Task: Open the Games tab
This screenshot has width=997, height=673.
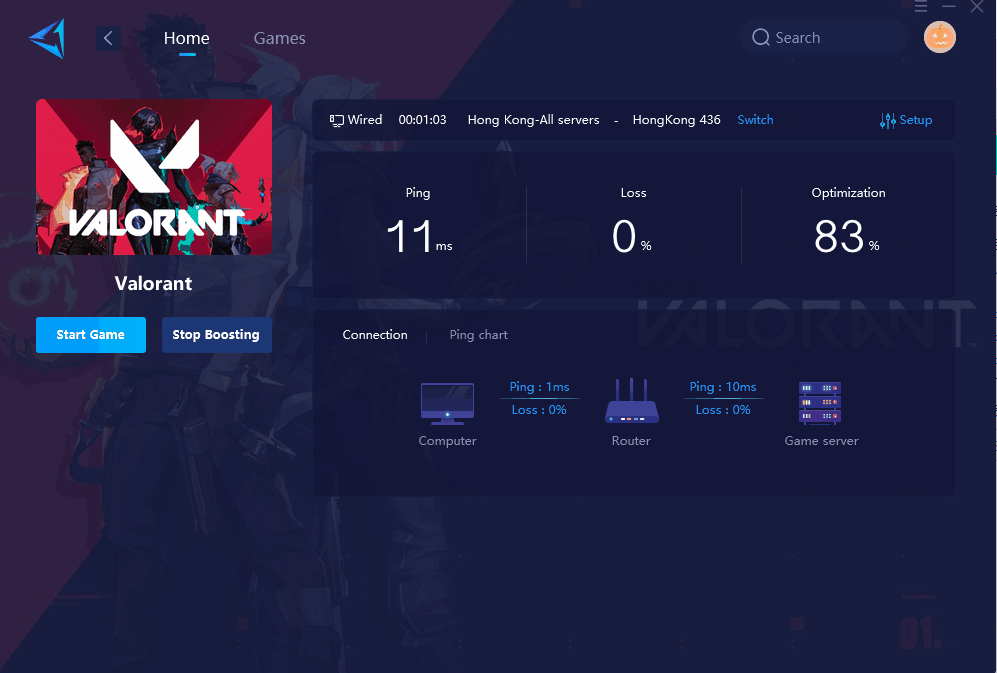Action: [x=279, y=38]
